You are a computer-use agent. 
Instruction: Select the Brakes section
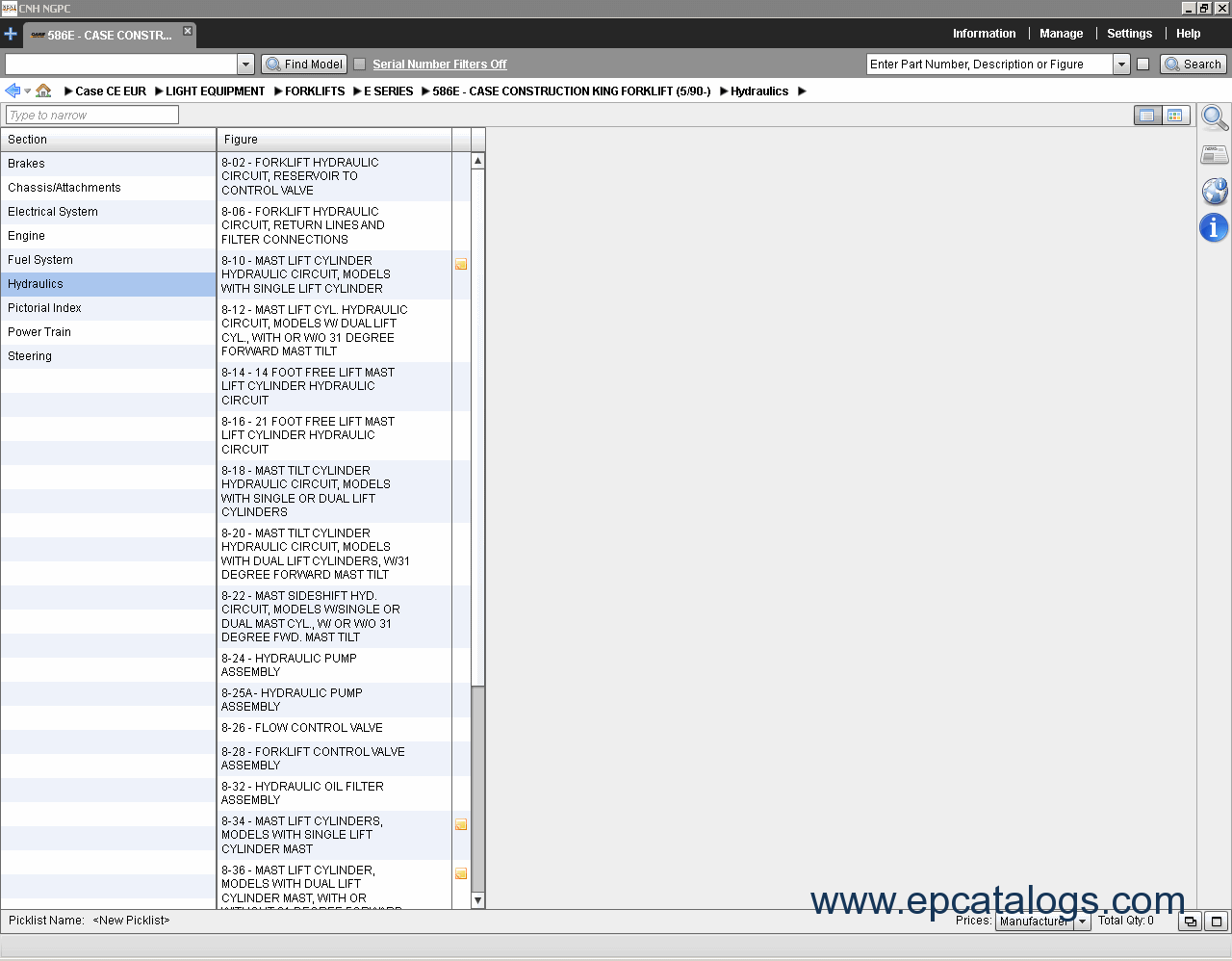(109, 164)
